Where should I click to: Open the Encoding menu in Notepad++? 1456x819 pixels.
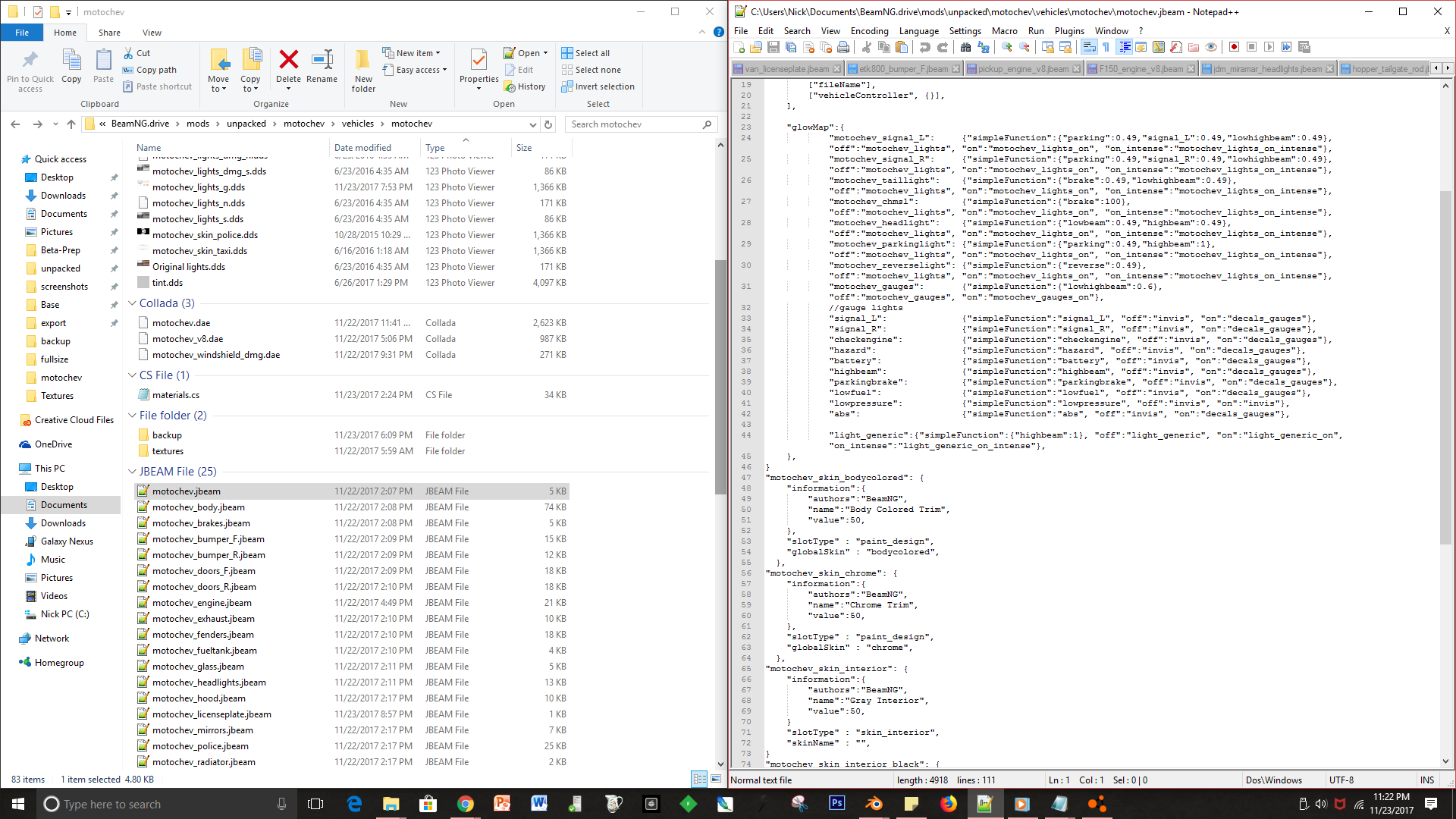(x=869, y=31)
